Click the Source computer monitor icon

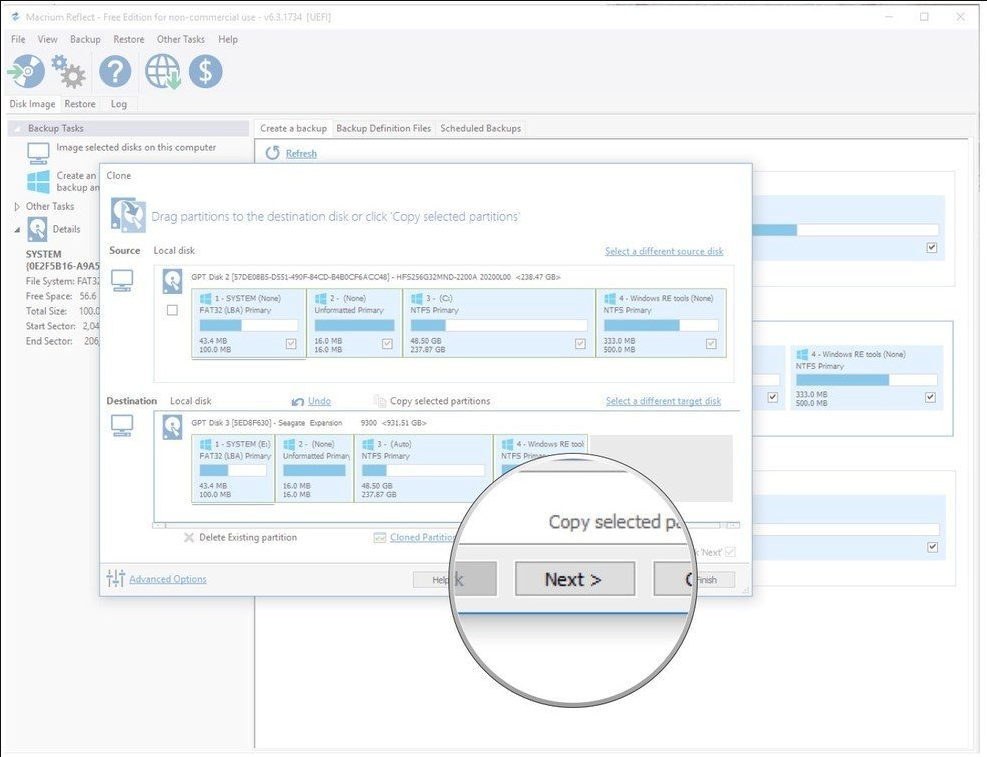coord(122,281)
